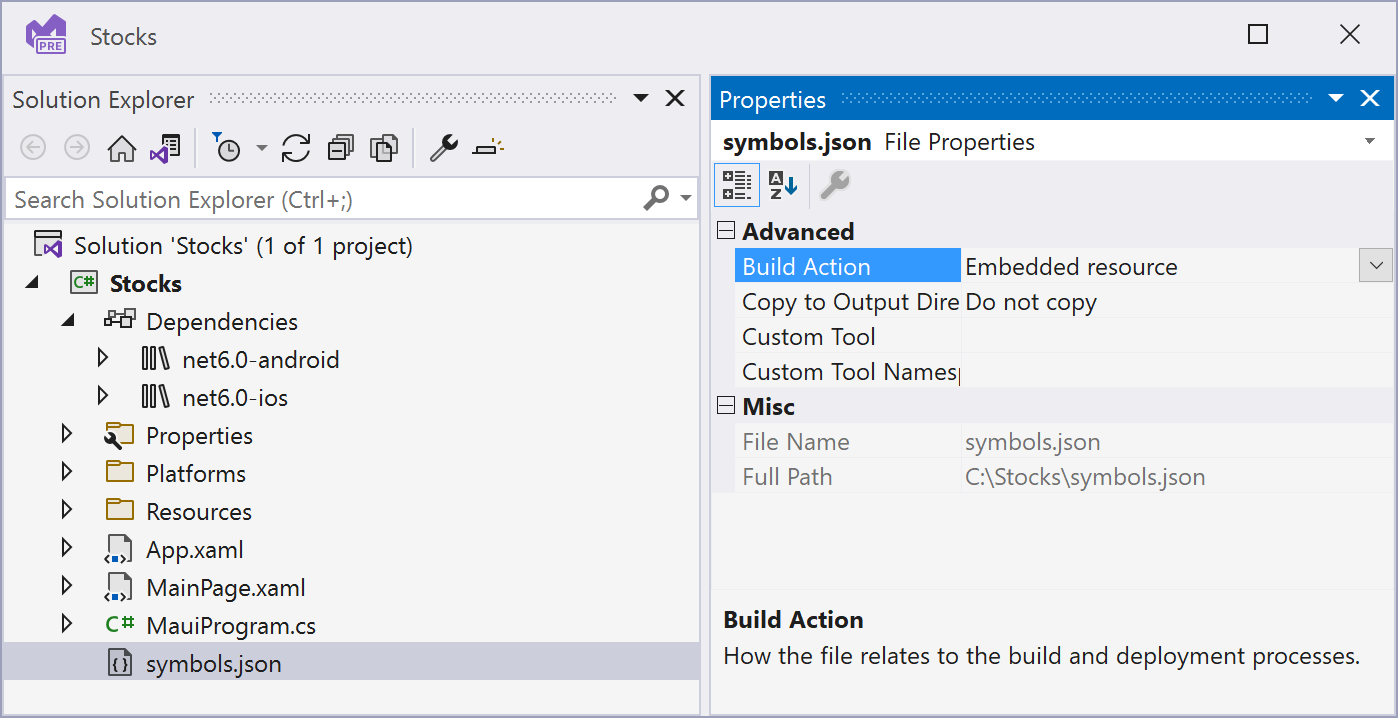The width and height of the screenshot is (1398, 718).
Task: Expand the MainPage.xaml node
Action: (x=67, y=586)
